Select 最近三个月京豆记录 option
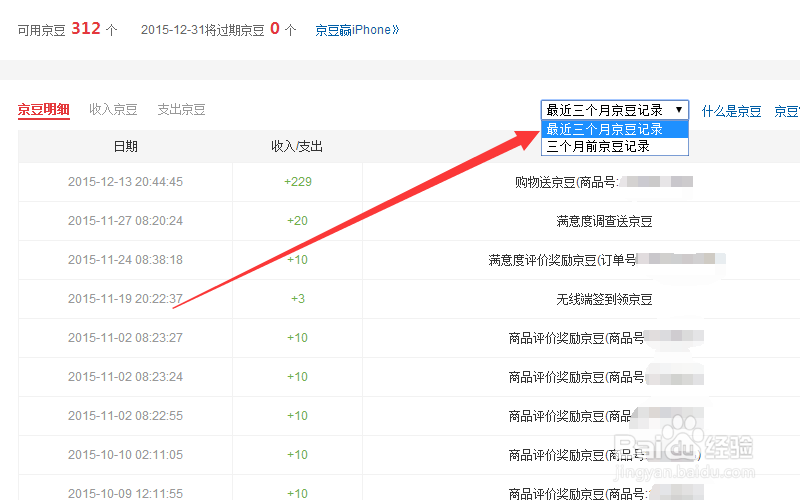This screenshot has width=800, height=500. (615, 129)
